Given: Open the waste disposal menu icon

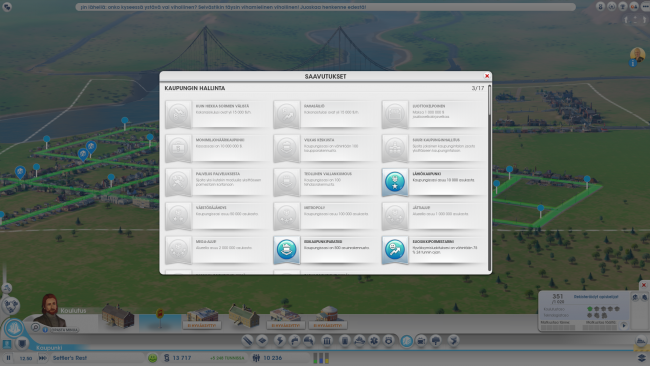Looking at the screenshot, I should coord(344,341).
